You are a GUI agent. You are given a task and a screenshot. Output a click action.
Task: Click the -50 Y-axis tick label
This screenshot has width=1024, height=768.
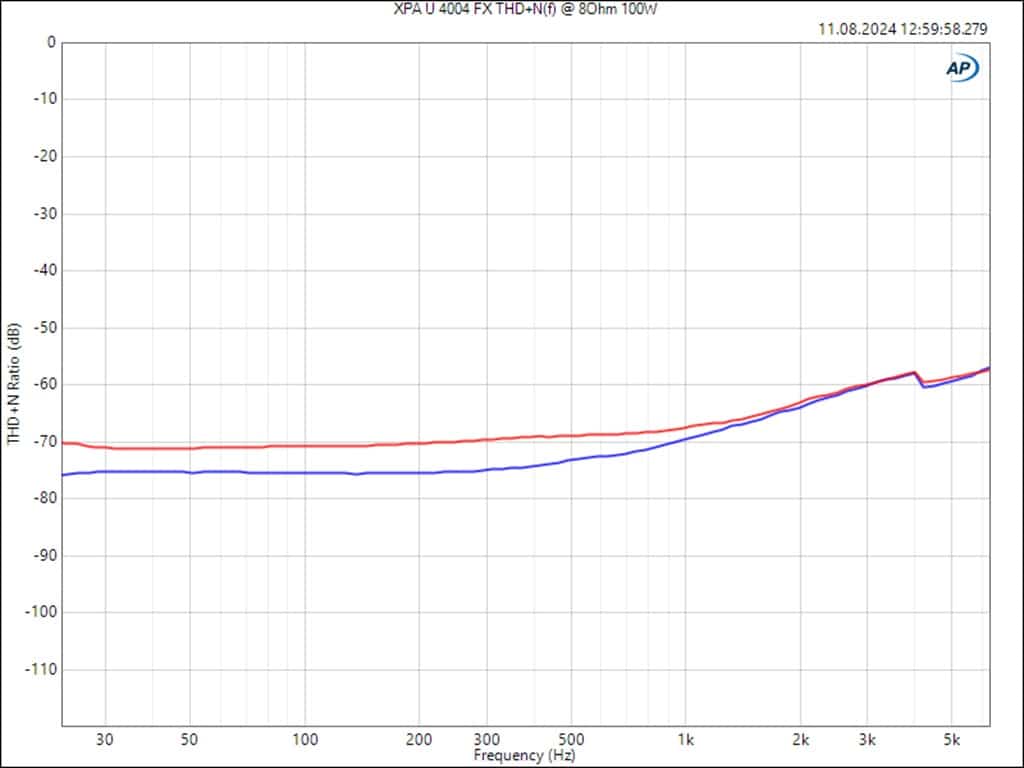click(x=45, y=328)
